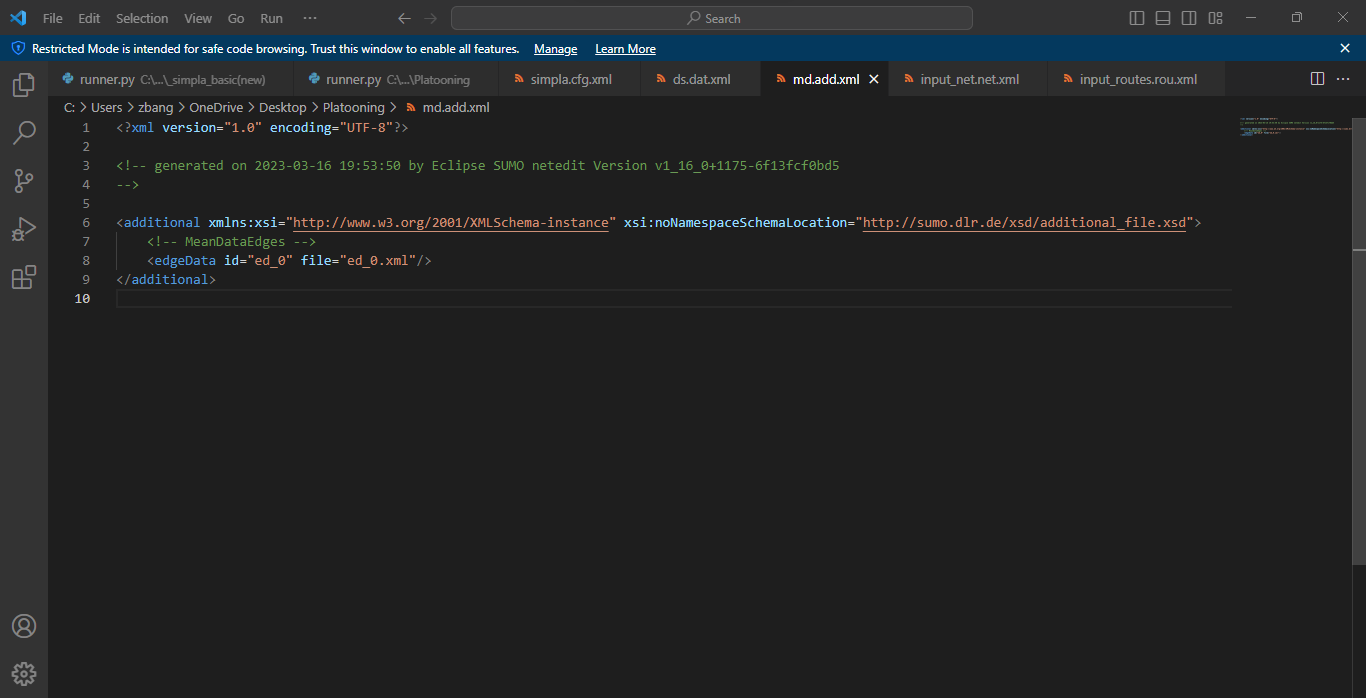Open the Accounts menu icon

pyautogui.click(x=24, y=626)
